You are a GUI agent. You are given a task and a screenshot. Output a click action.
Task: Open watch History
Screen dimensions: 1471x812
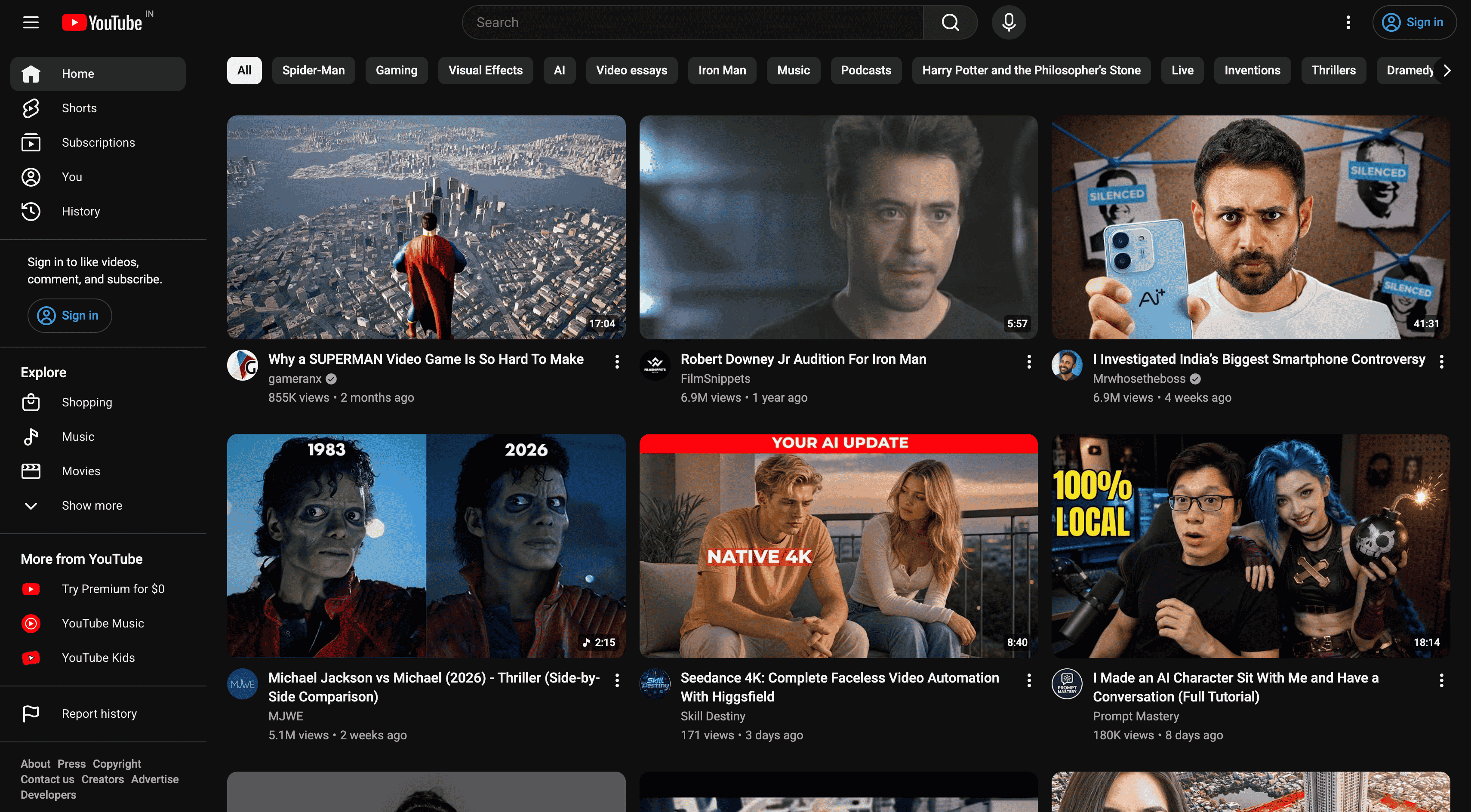pyautogui.click(x=98, y=211)
